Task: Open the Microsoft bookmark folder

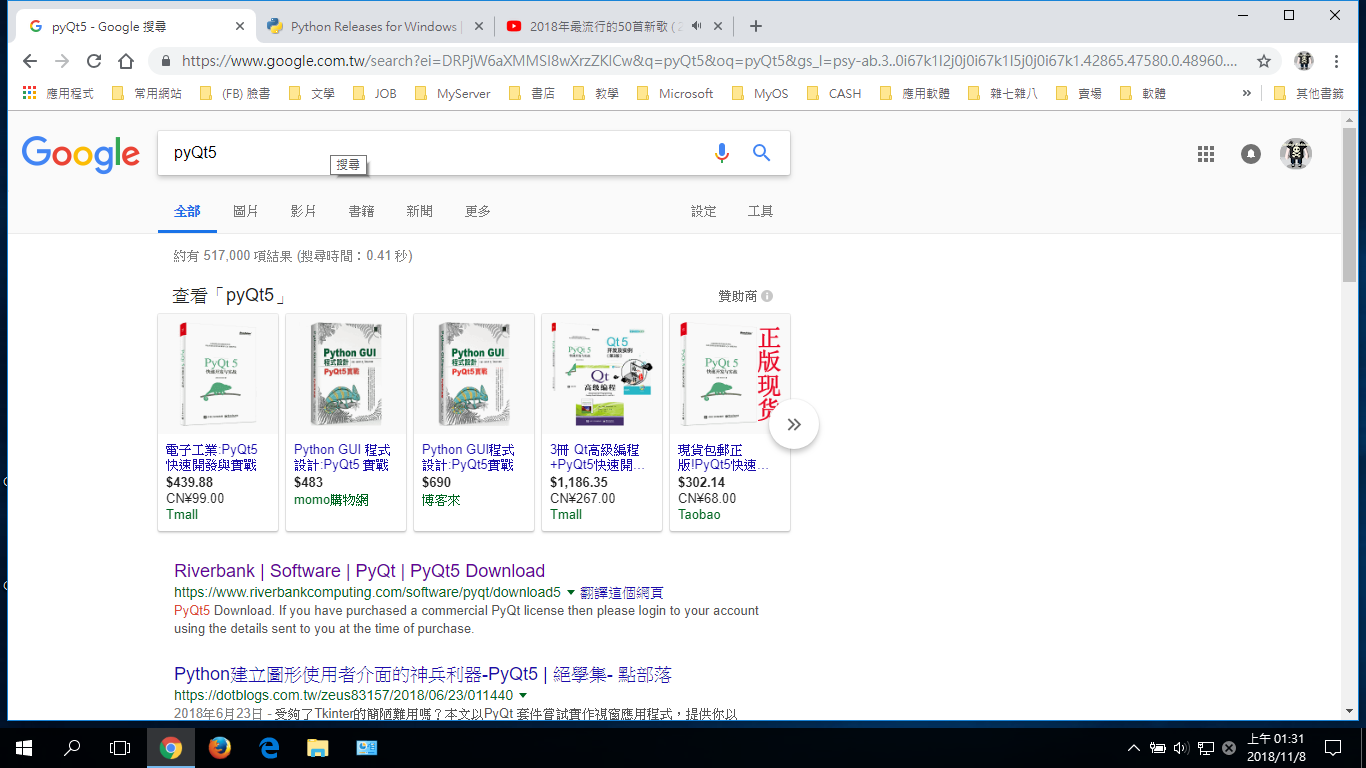Action: 675,93
